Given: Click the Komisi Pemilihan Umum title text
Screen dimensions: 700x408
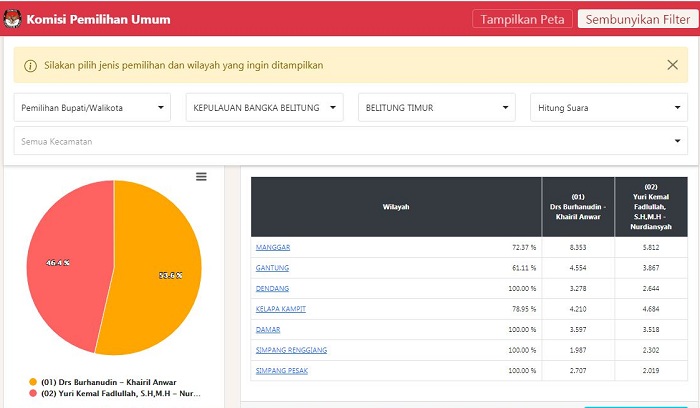Looking at the screenshot, I should click(x=99, y=20).
